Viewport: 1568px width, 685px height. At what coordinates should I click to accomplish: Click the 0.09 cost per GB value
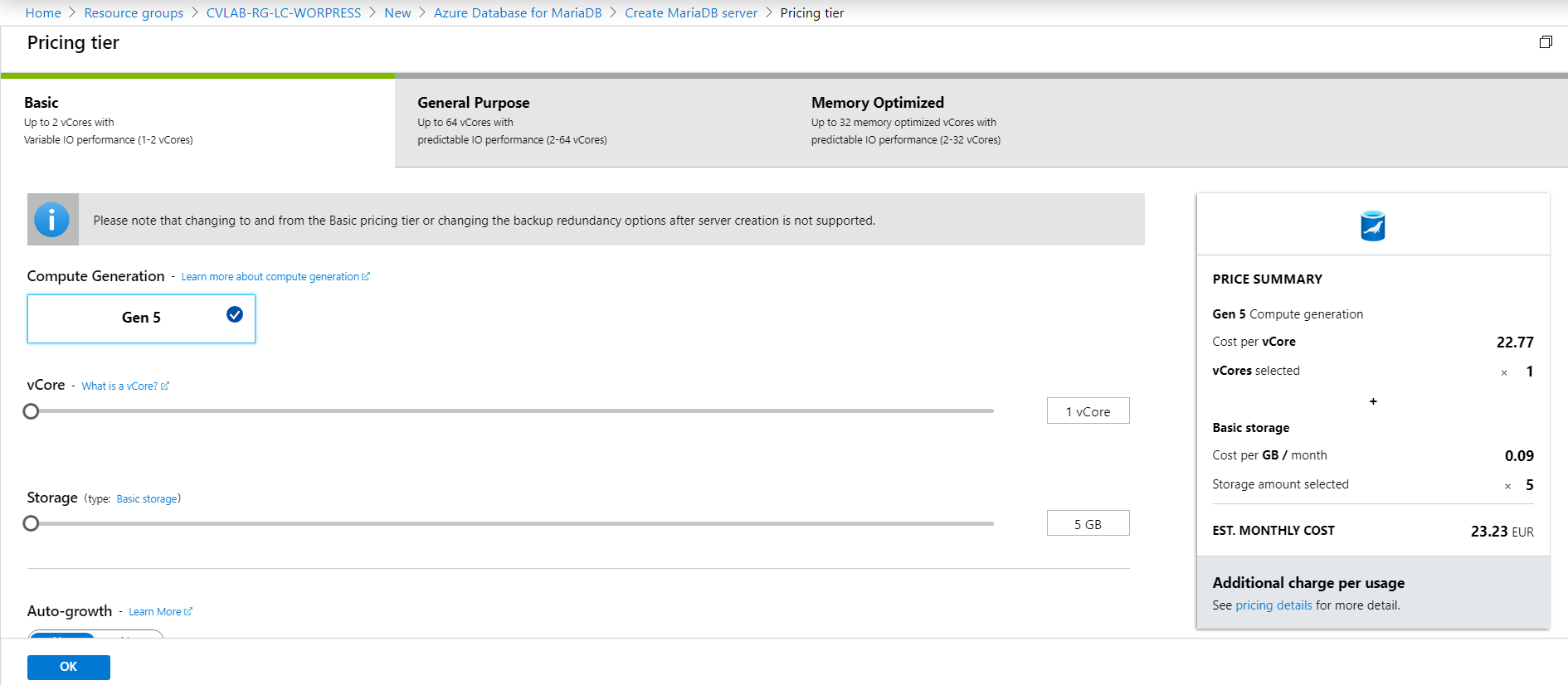tap(1519, 456)
